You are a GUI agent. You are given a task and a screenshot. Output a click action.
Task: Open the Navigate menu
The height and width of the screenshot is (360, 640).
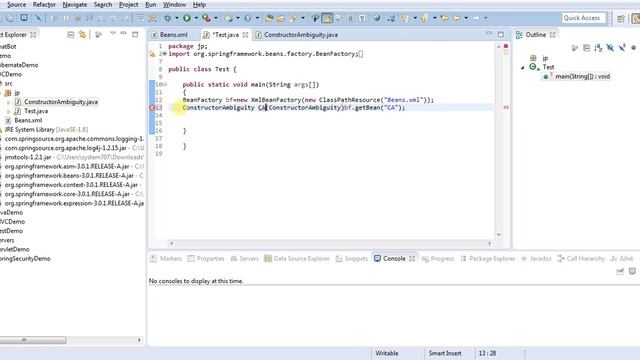coord(75,4)
